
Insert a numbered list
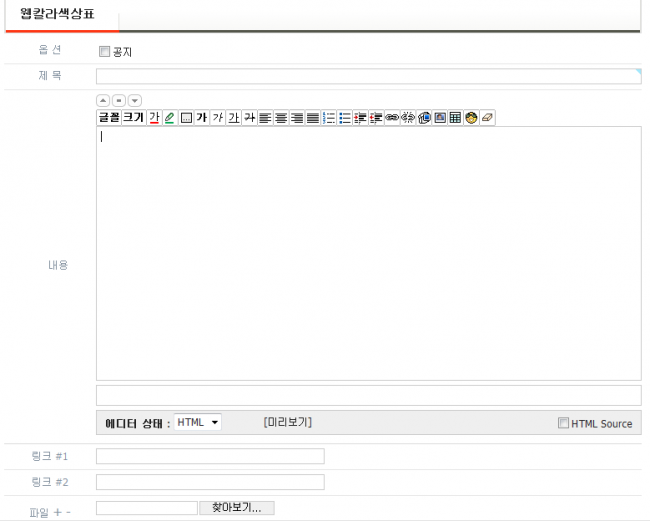[x=329, y=118]
